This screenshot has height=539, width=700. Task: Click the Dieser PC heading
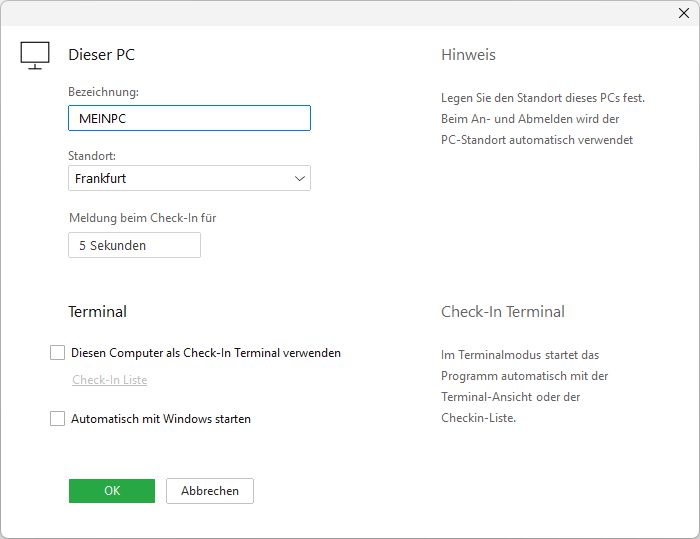(101, 55)
